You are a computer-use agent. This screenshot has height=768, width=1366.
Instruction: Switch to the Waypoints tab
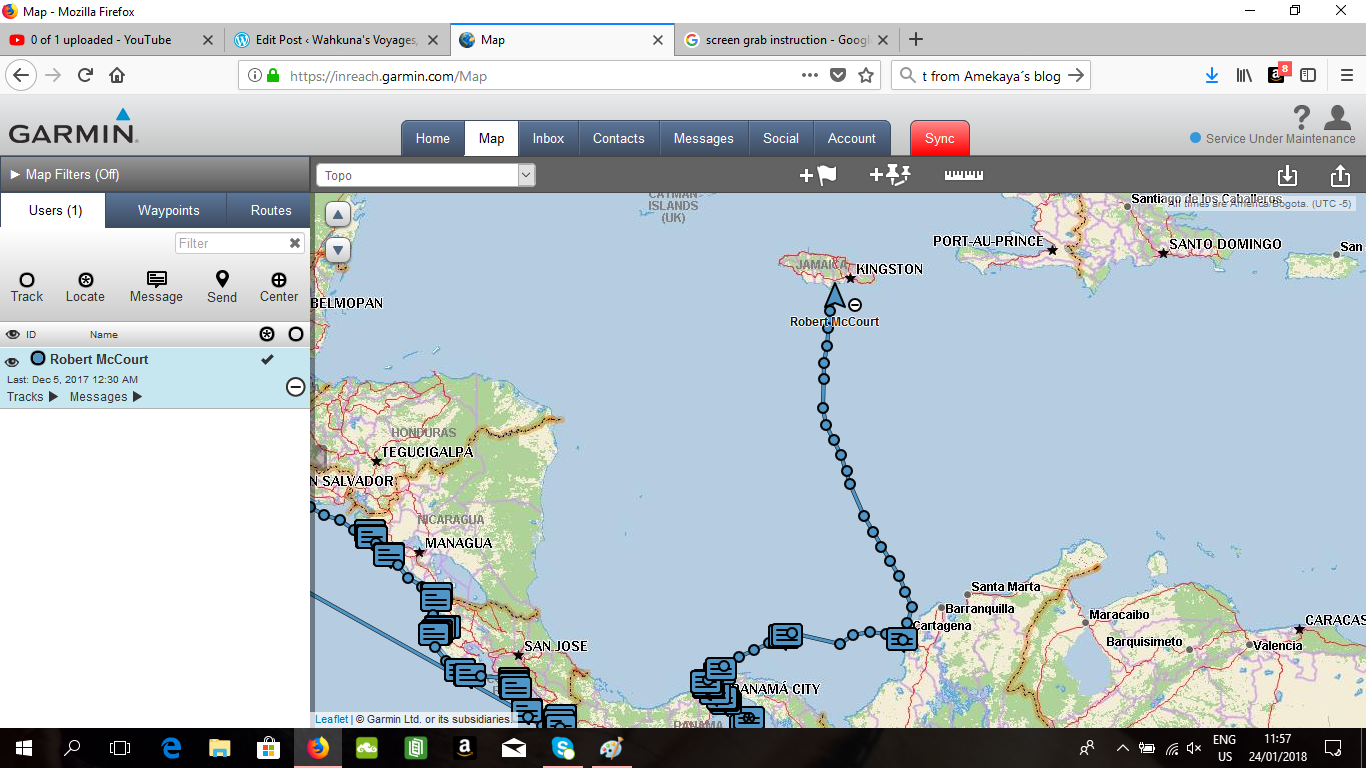click(168, 210)
